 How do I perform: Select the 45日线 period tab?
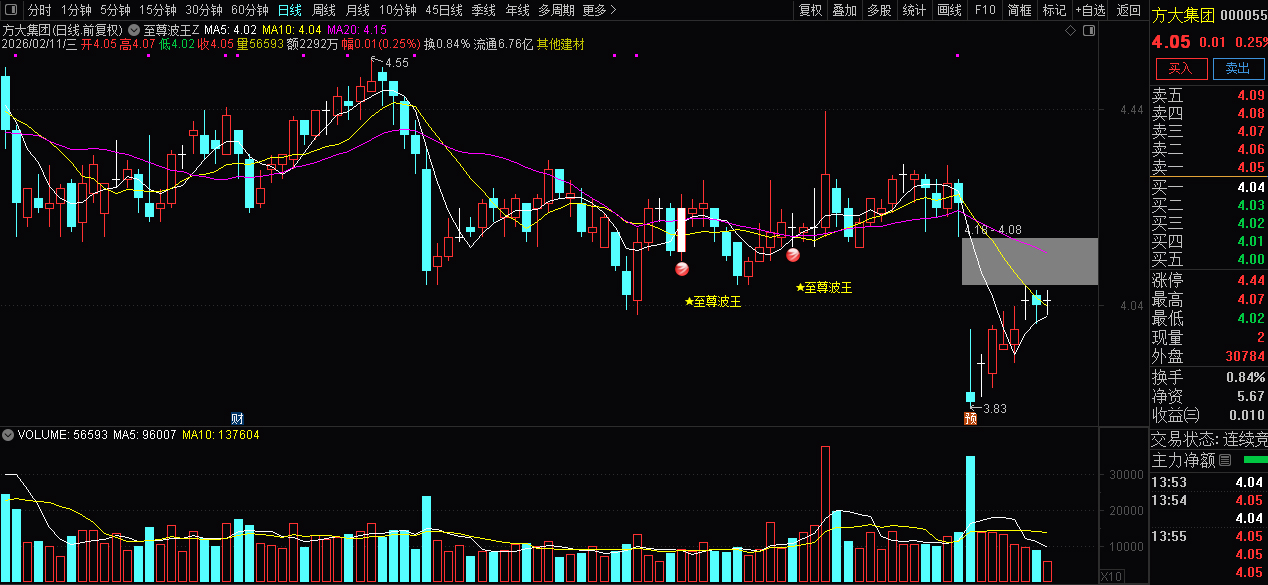pos(444,10)
